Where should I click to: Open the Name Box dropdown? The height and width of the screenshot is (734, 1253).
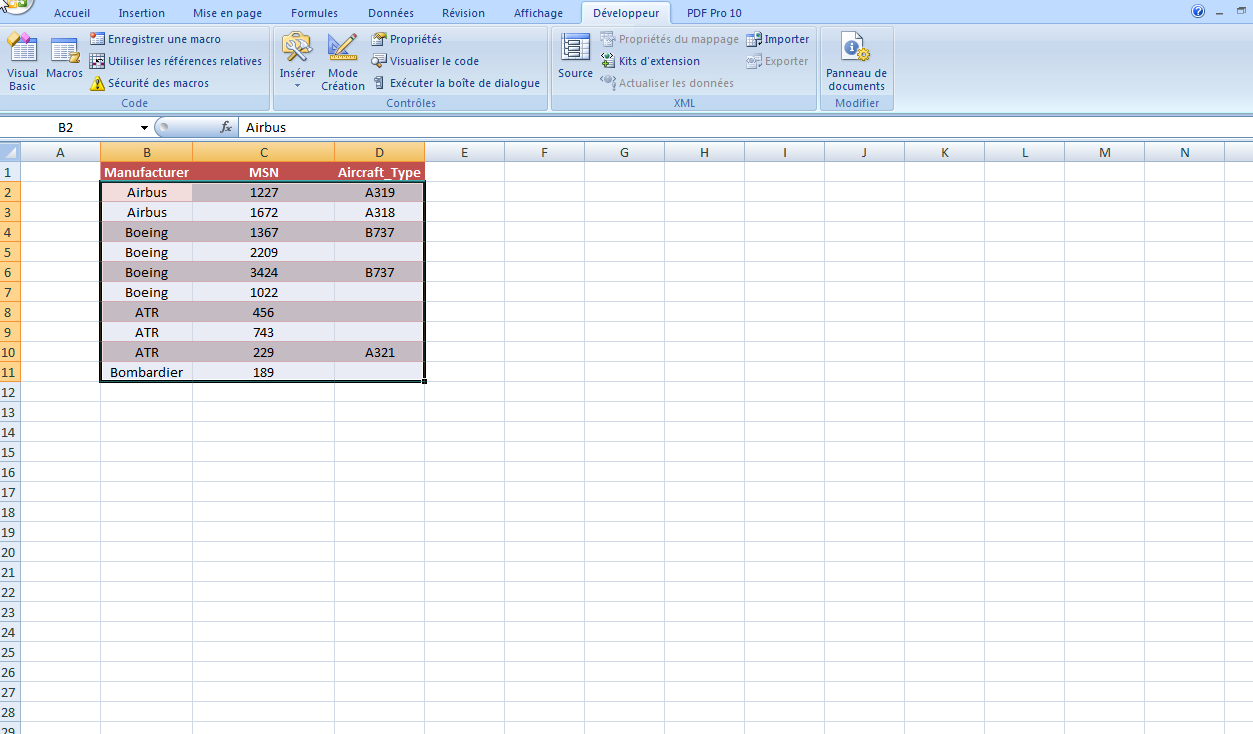142,127
